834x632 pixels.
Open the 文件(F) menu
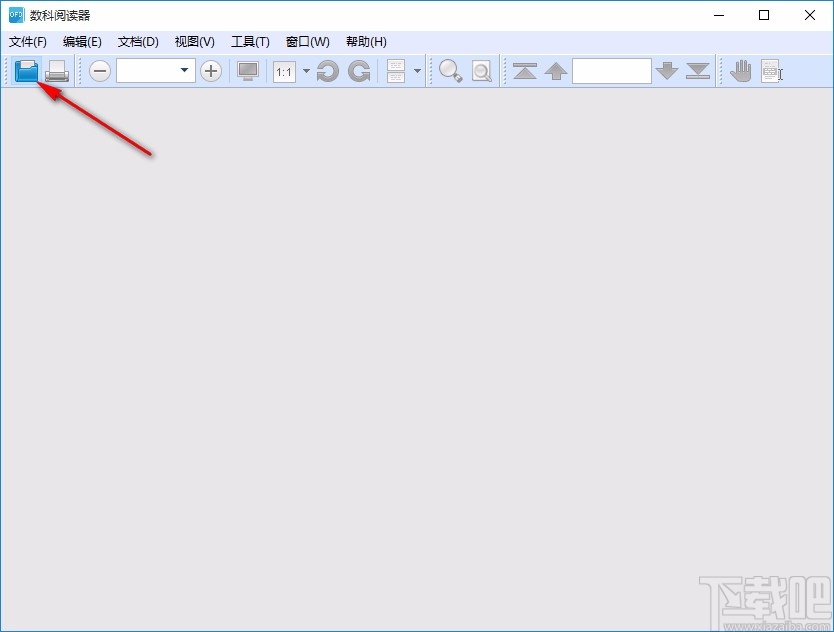[x=28, y=41]
